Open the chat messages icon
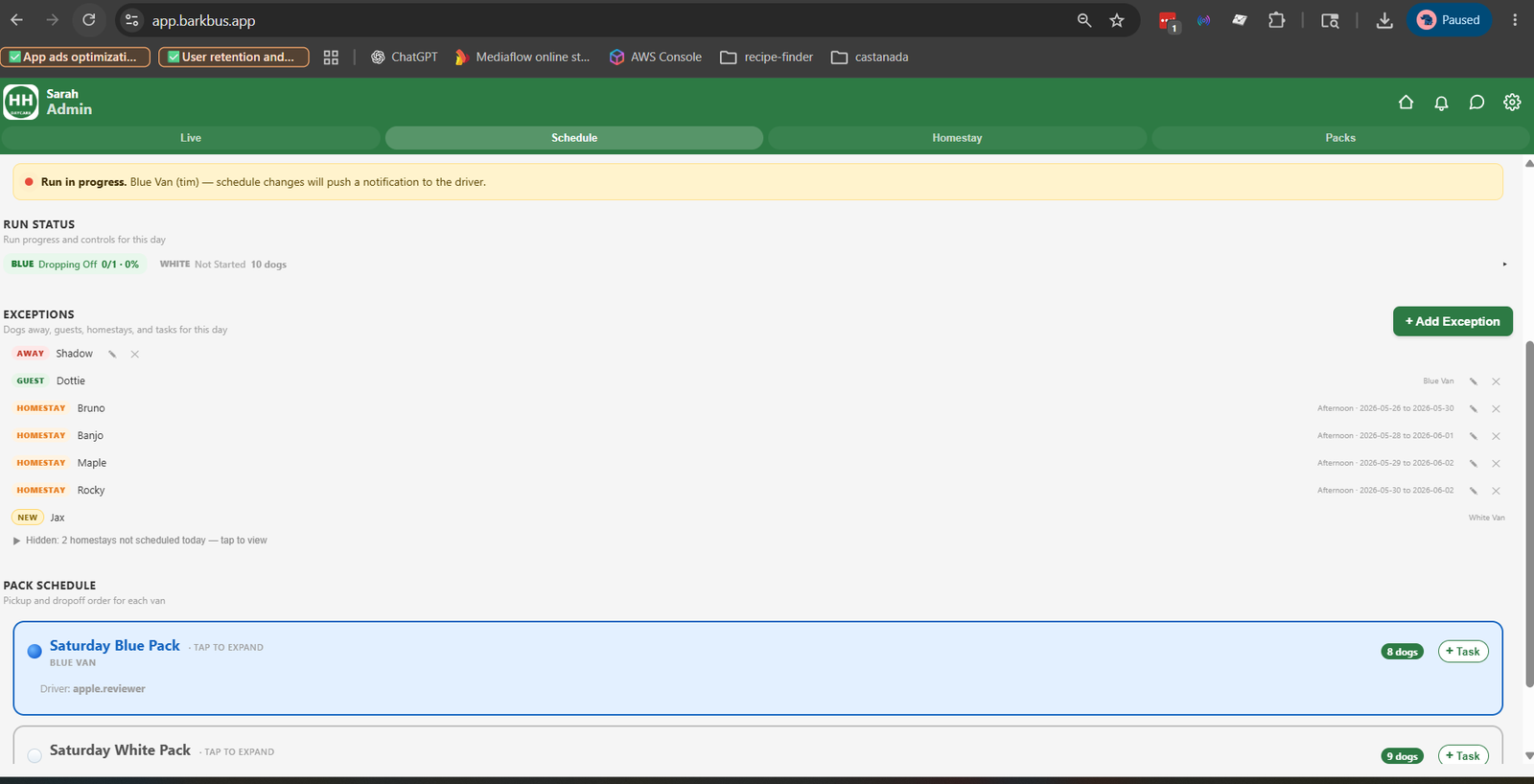This screenshot has height=784, width=1534. (1476, 103)
